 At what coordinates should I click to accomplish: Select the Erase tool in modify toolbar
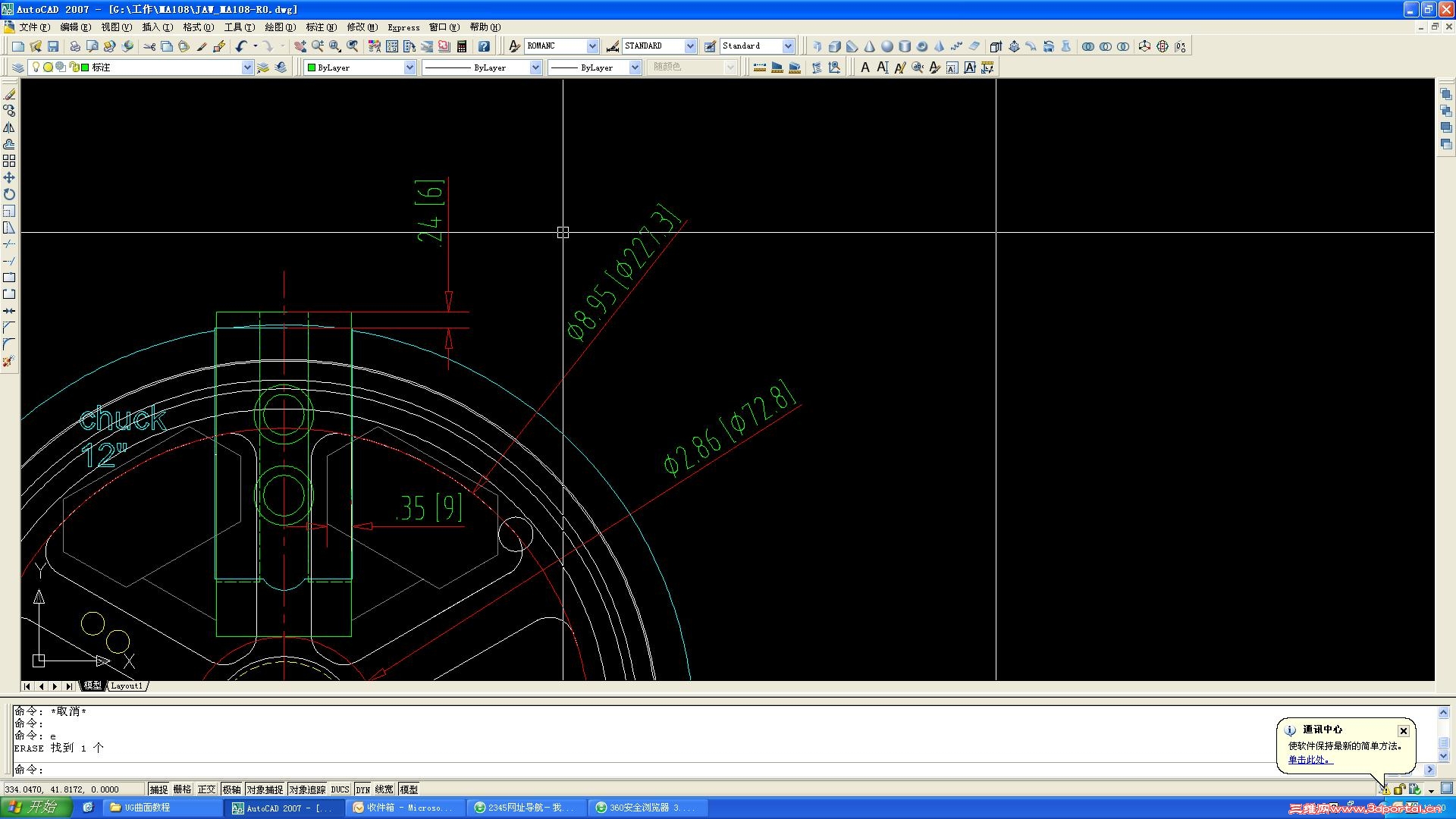pyautogui.click(x=9, y=95)
